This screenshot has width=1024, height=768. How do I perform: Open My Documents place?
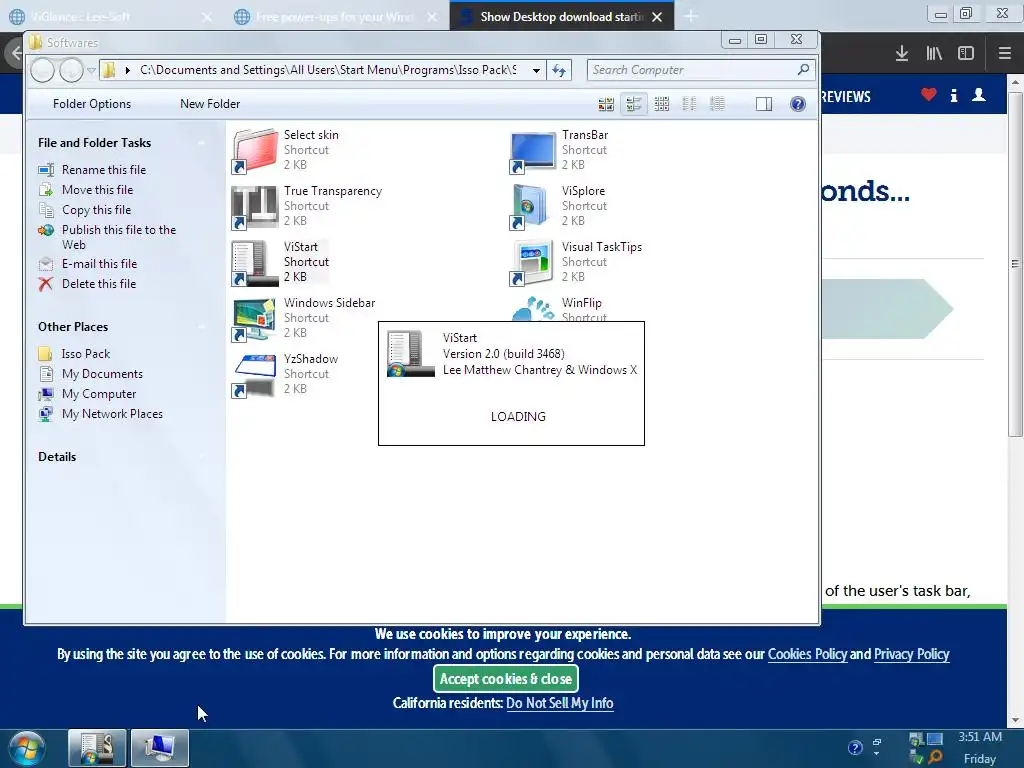coord(103,374)
